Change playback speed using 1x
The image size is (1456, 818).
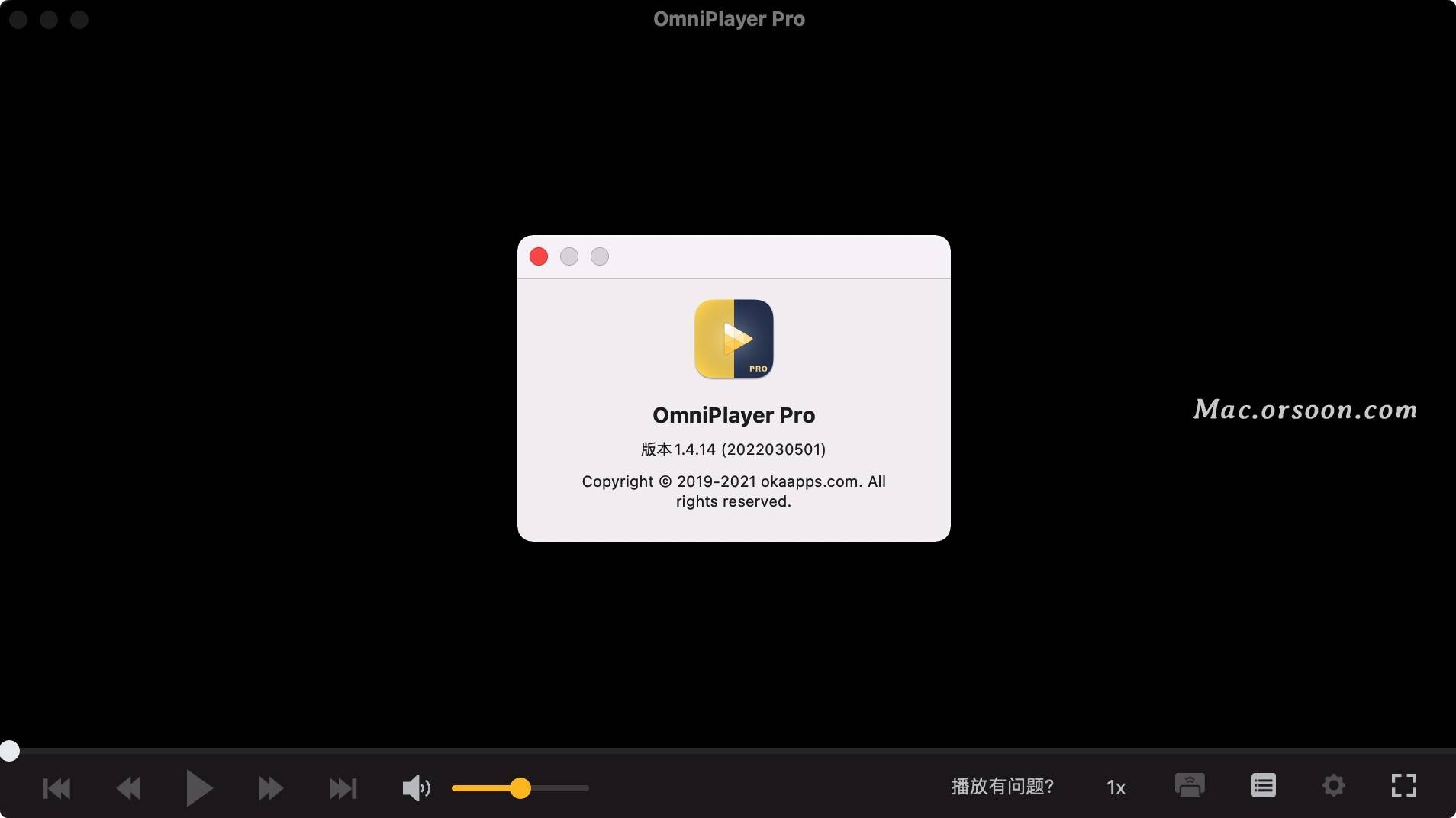(x=1116, y=787)
